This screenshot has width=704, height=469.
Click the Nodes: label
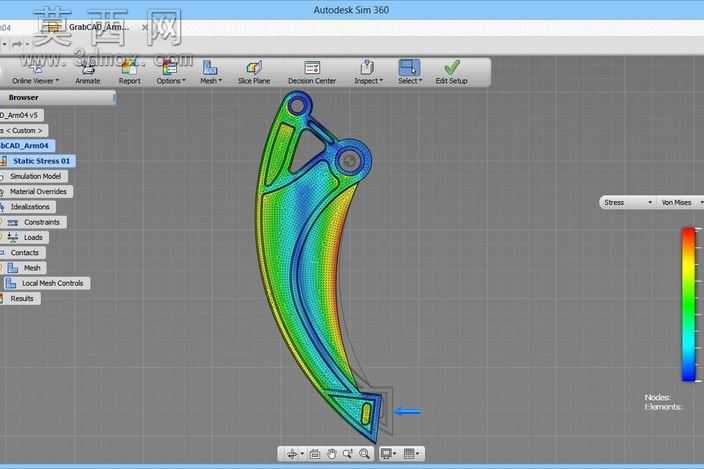tap(657, 397)
